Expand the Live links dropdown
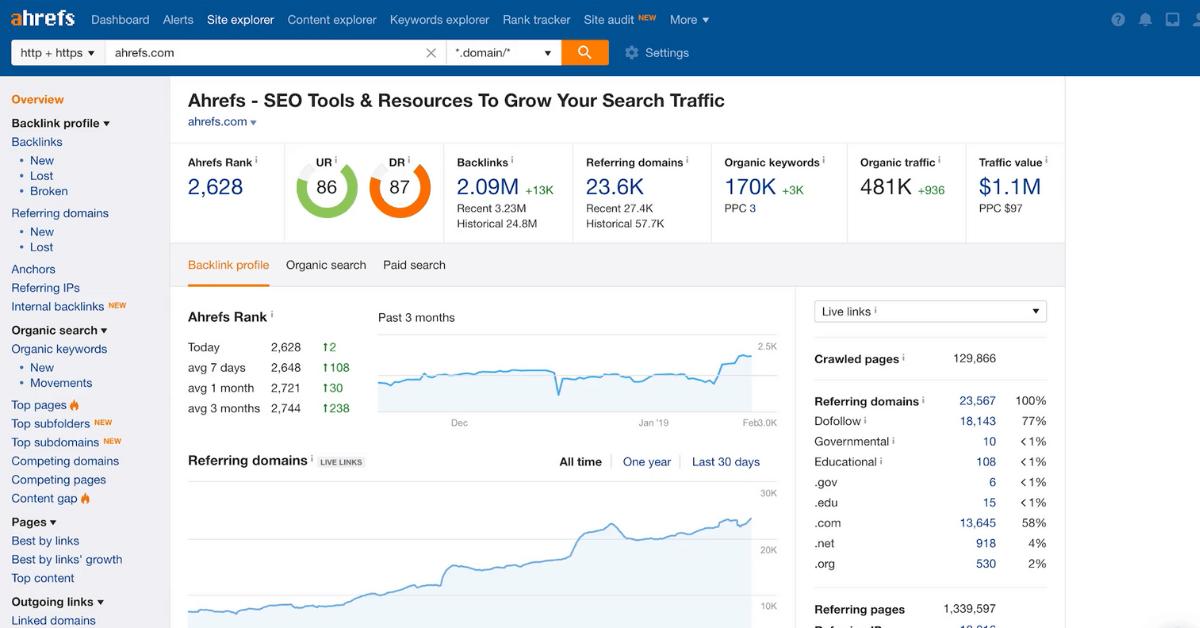Viewport: 1200px width, 628px height. coord(930,312)
